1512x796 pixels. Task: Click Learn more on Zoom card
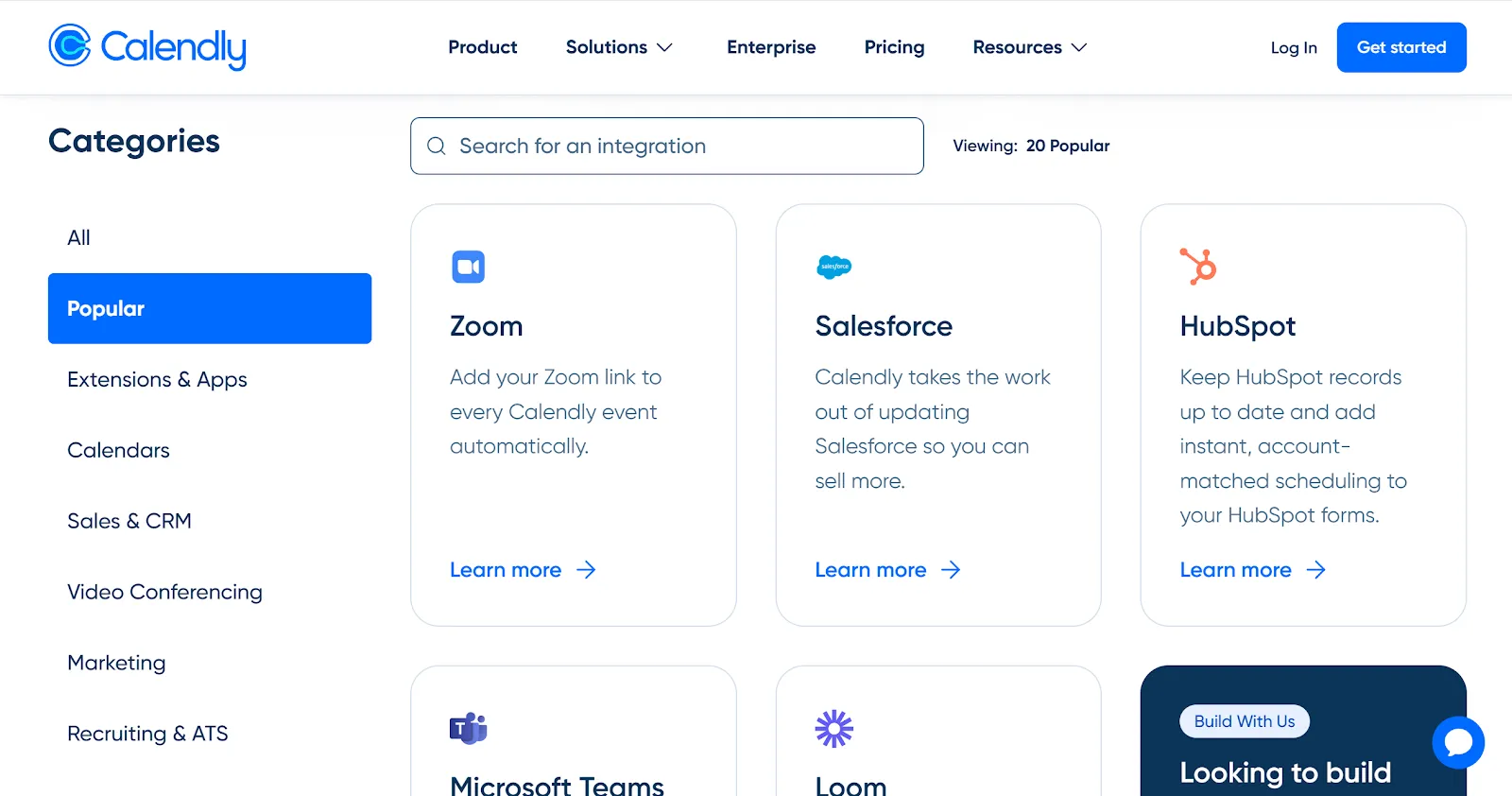(506, 570)
